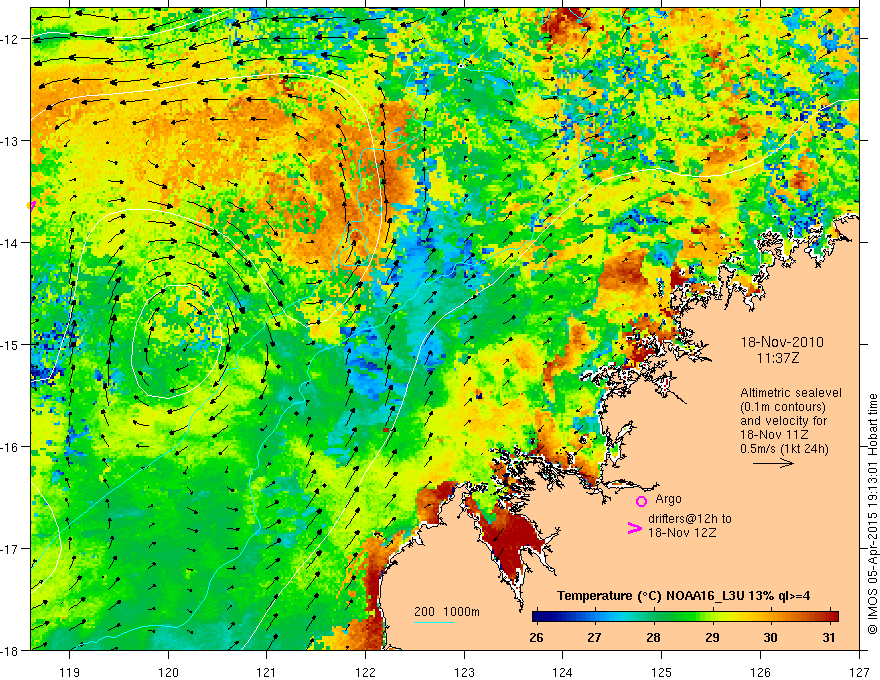Click the '200 1000m' depth legend label

tap(447, 612)
